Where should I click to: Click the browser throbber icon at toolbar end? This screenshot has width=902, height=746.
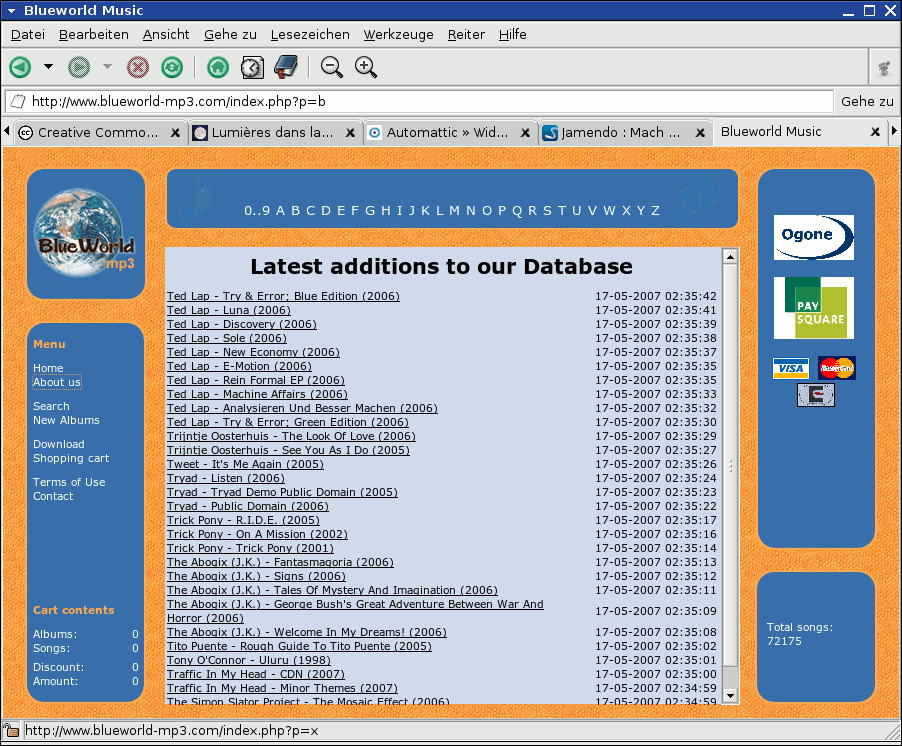pos(884,68)
